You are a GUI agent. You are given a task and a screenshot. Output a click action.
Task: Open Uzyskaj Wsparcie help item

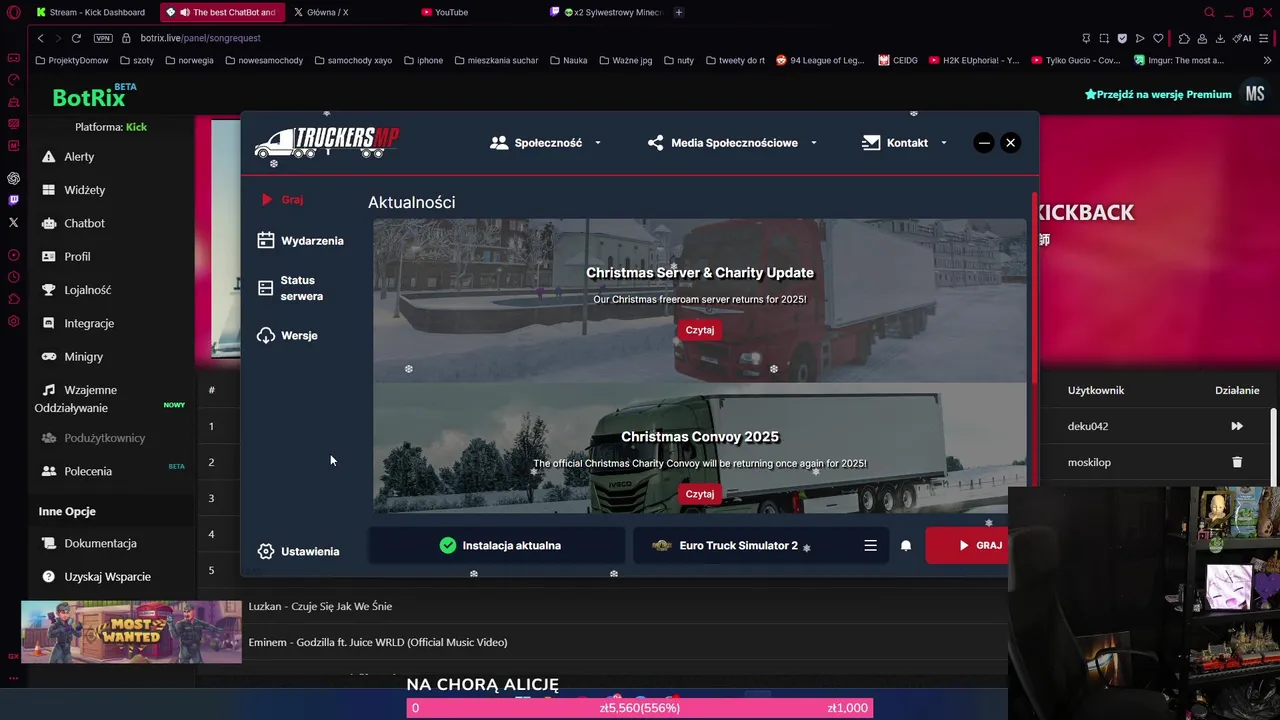(96, 577)
